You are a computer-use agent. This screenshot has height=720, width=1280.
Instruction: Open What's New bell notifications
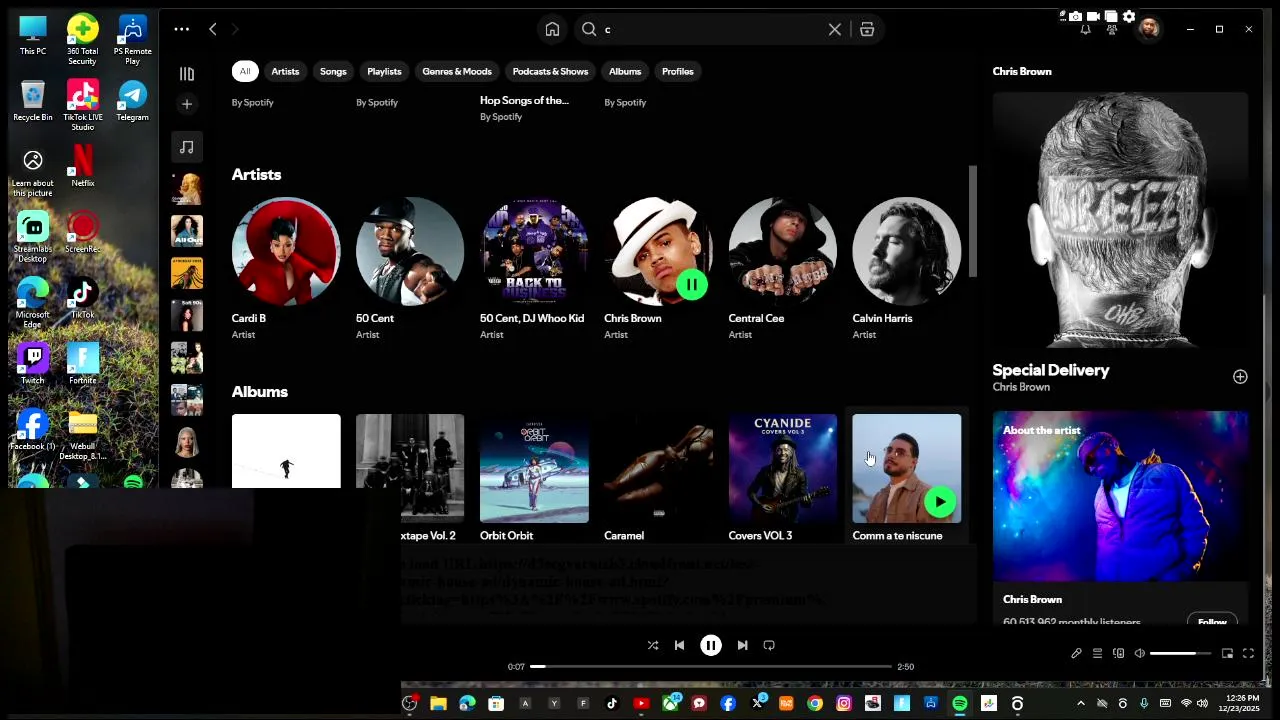(x=1085, y=29)
